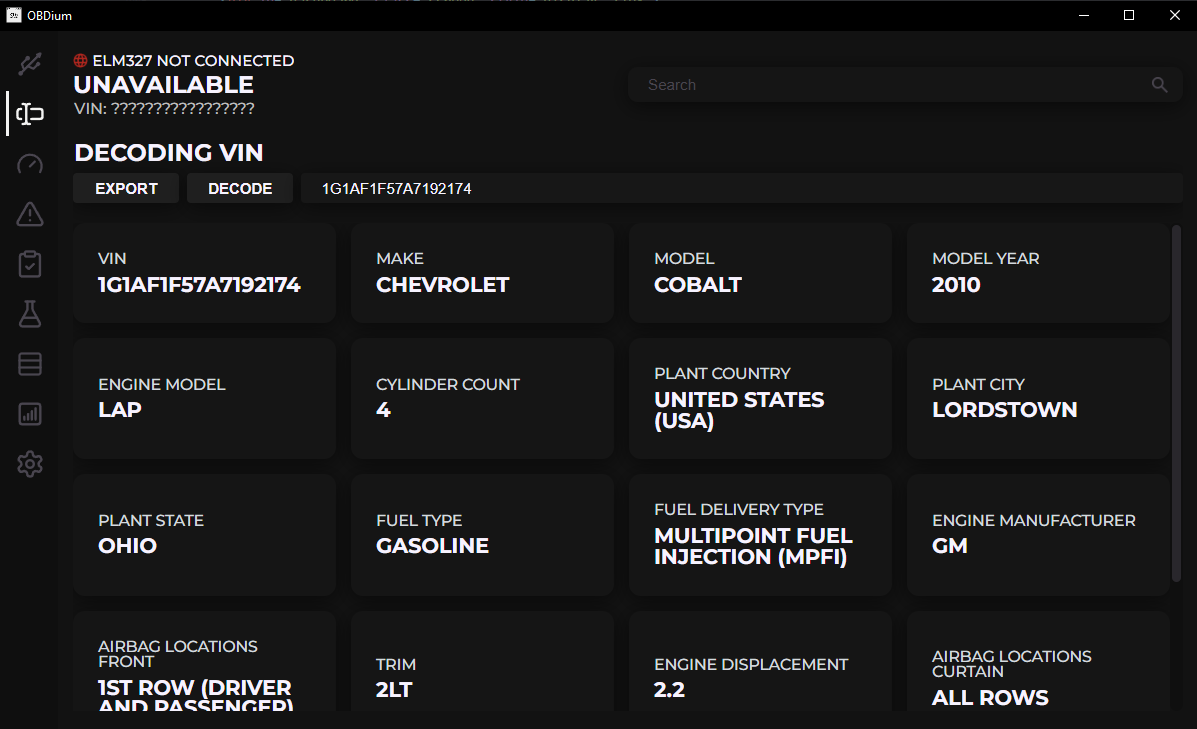Select the ENGINE MODEL card showing LAP
This screenshot has width=1197, height=729.
click(x=205, y=398)
